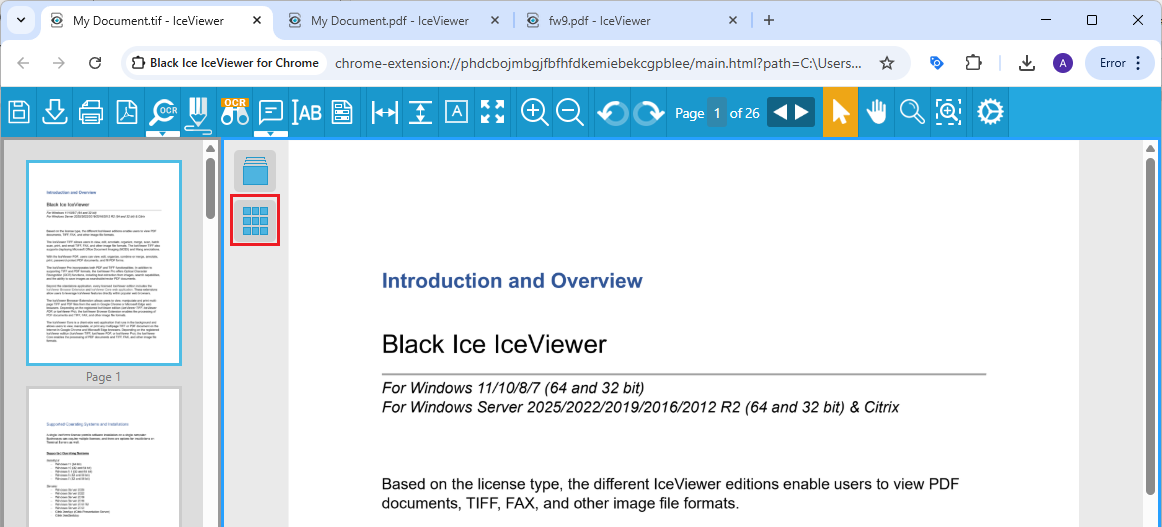Viewport: 1162px width, 527px height.
Task: Fit page to height
Action: pyautogui.click(x=420, y=113)
